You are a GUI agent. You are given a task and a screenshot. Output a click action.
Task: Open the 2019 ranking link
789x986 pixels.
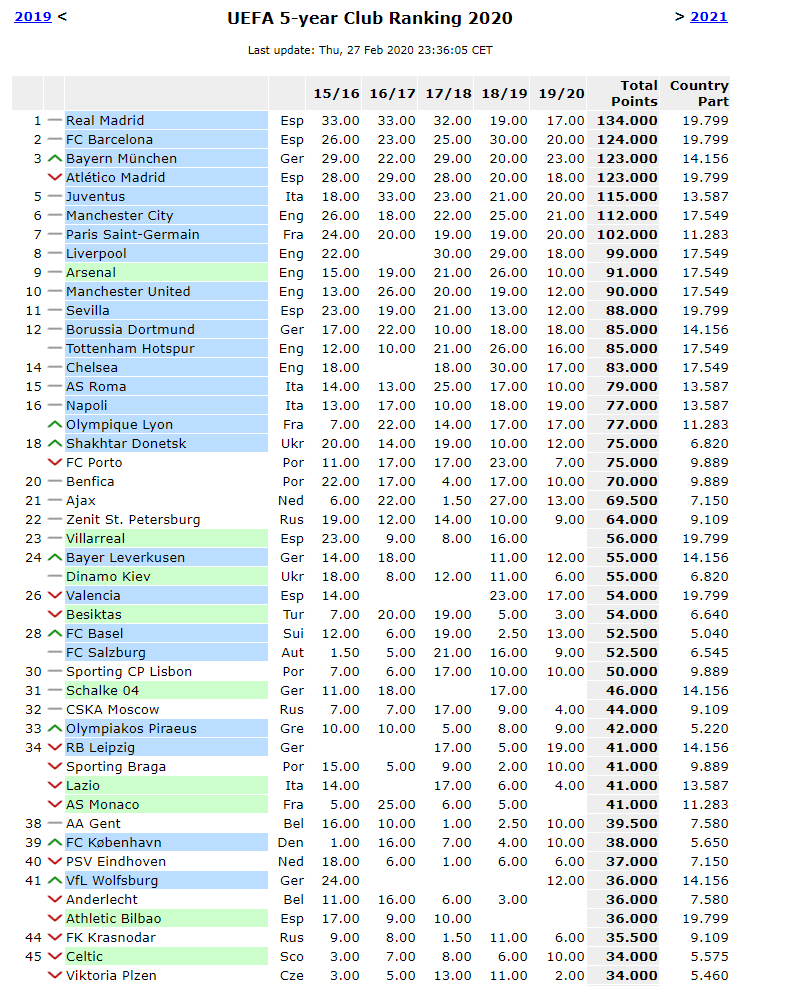tap(33, 17)
